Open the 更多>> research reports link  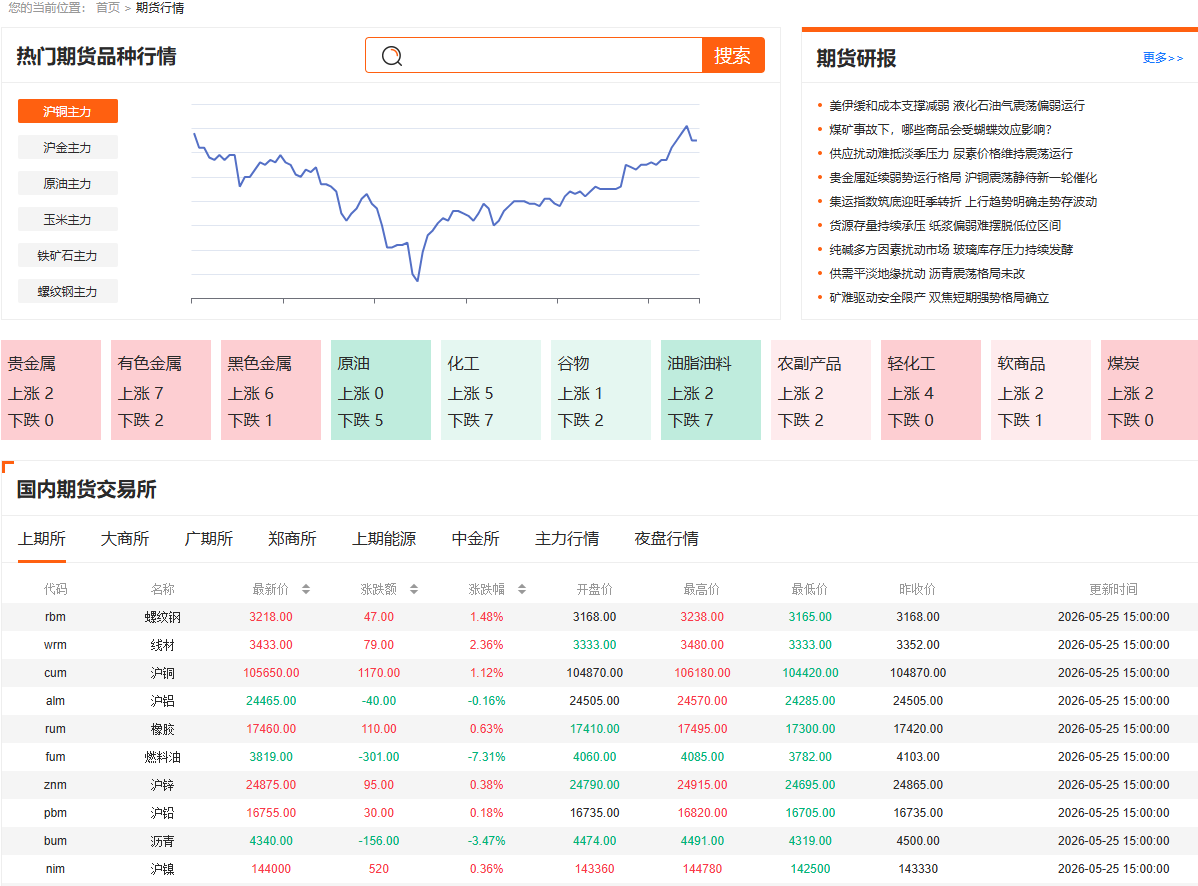[1162, 58]
